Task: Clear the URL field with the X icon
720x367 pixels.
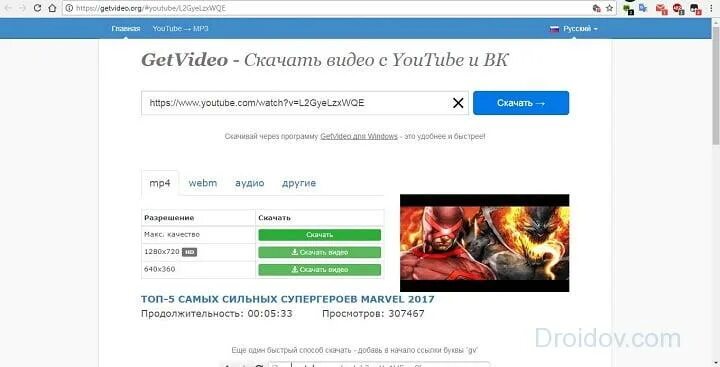Action: pos(458,103)
